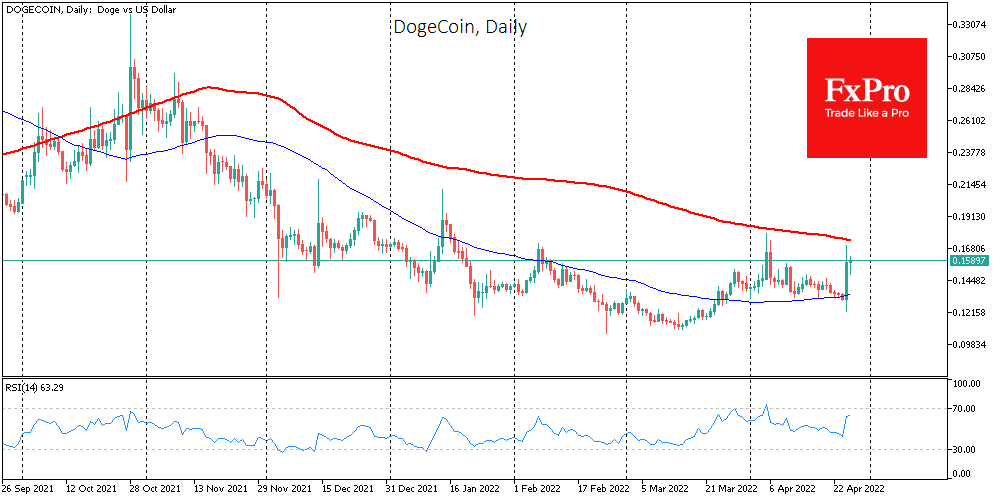Click the 'DogeCoin, Daily' chart title
This screenshot has width=1000, height=500.
click(x=459, y=27)
